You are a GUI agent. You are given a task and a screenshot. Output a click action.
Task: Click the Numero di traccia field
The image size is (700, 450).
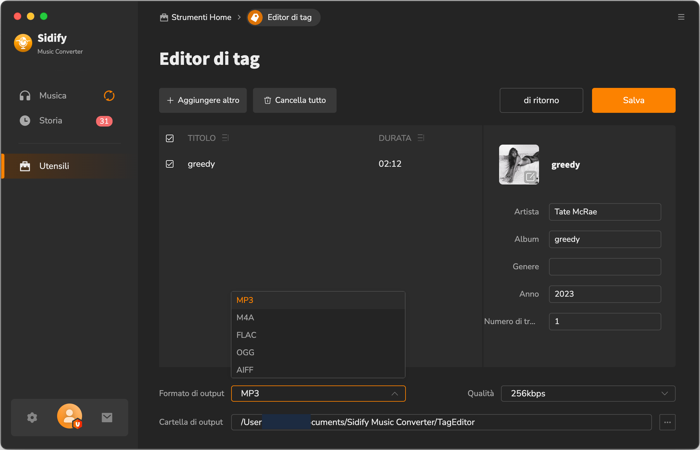coord(605,321)
